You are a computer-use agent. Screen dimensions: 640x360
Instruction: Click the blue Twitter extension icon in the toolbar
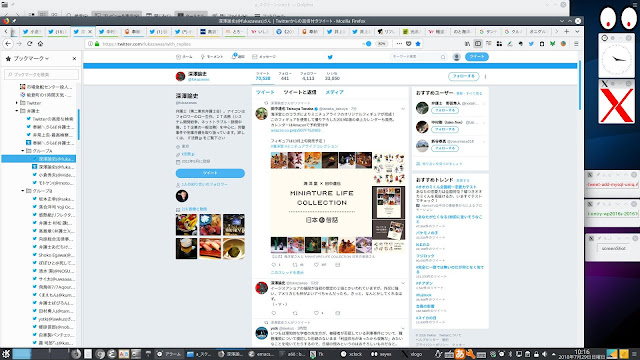click(531, 44)
